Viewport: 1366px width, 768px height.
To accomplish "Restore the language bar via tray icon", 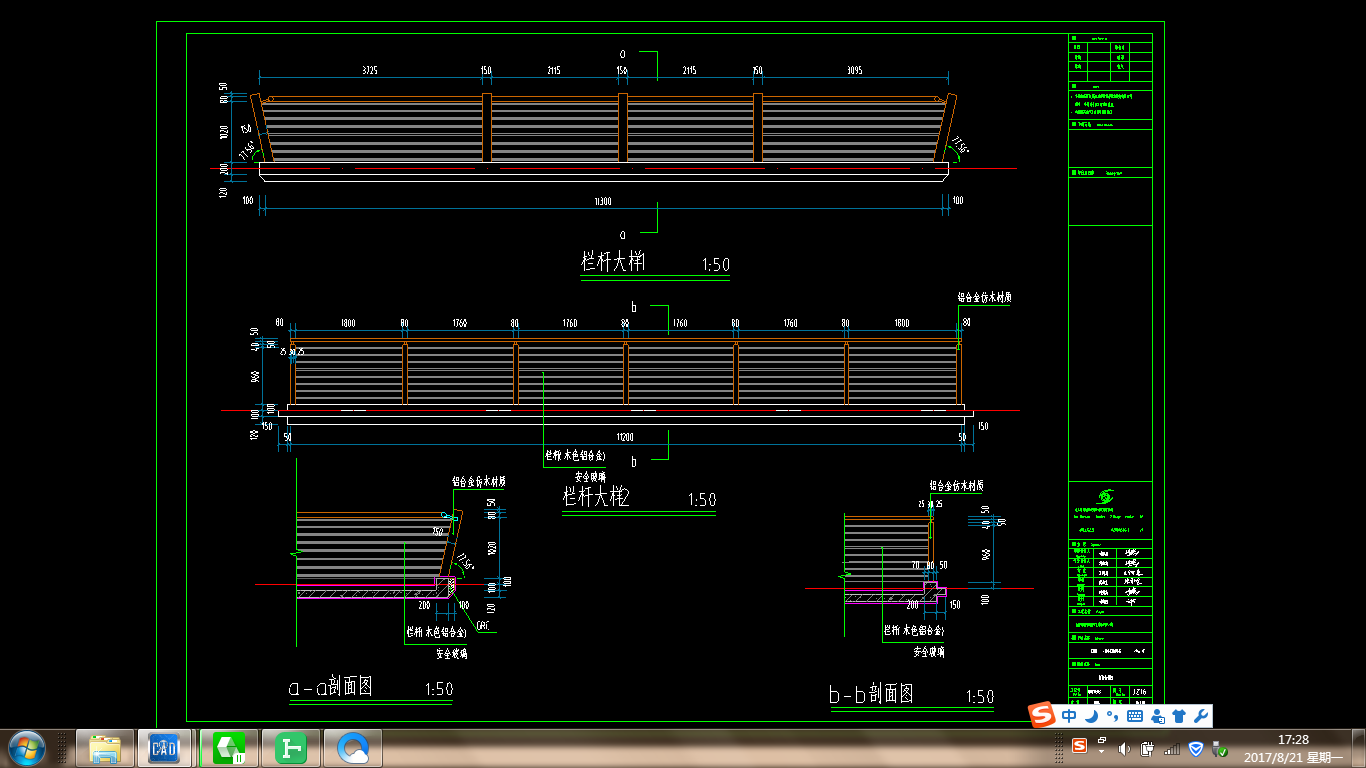I will pos(1101,740).
